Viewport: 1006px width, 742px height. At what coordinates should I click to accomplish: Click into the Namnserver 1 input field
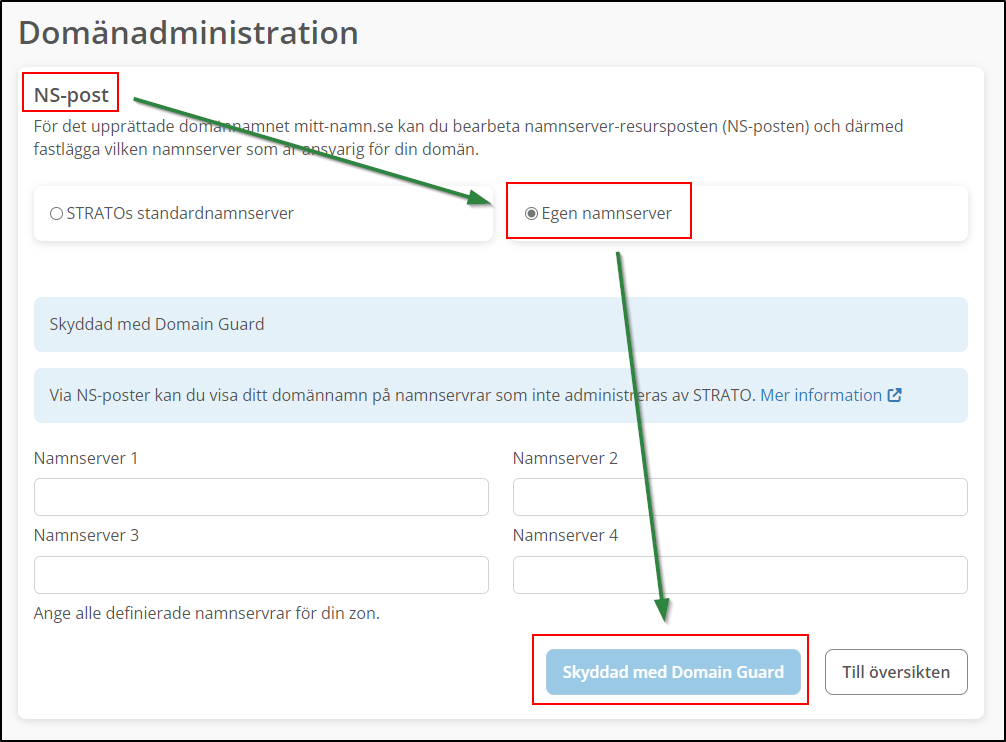(261, 497)
